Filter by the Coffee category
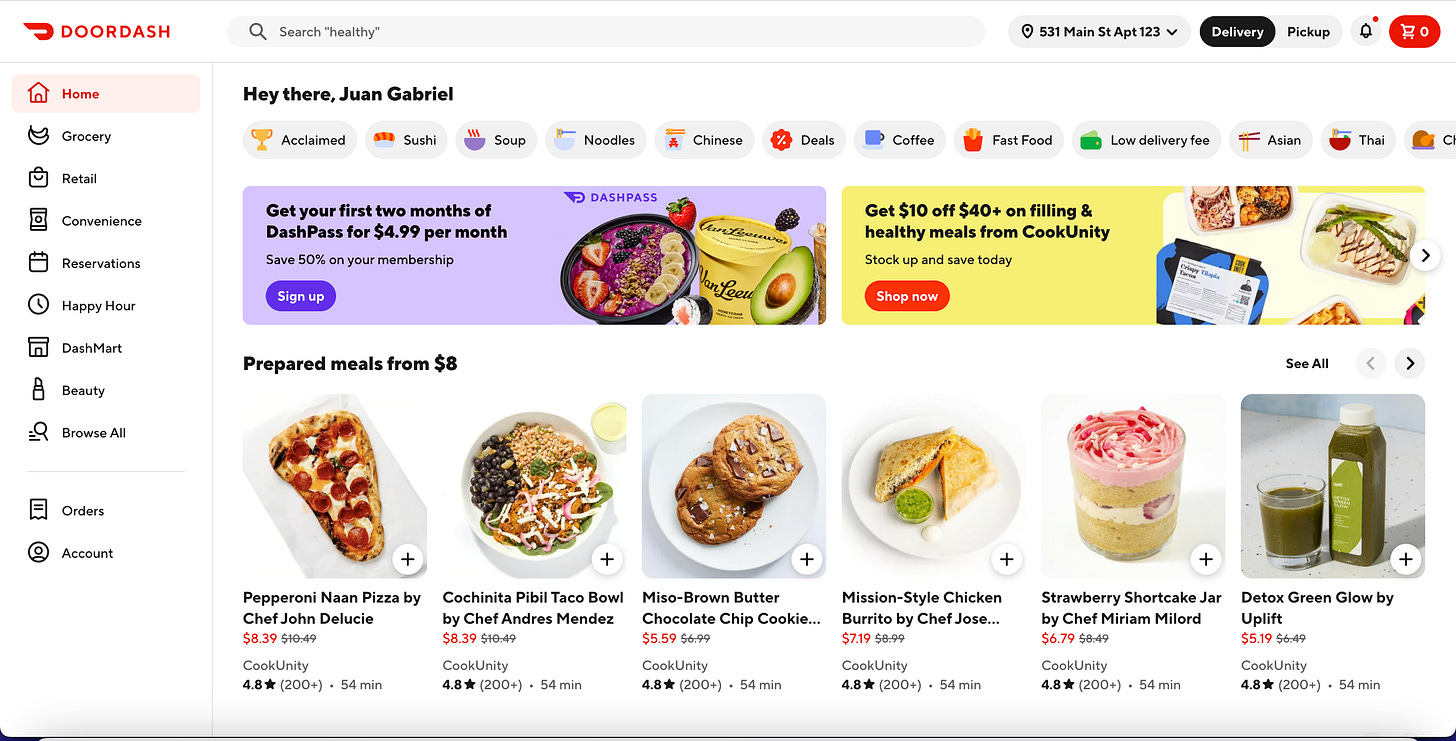The image size is (1456, 741). coord(899,140)
